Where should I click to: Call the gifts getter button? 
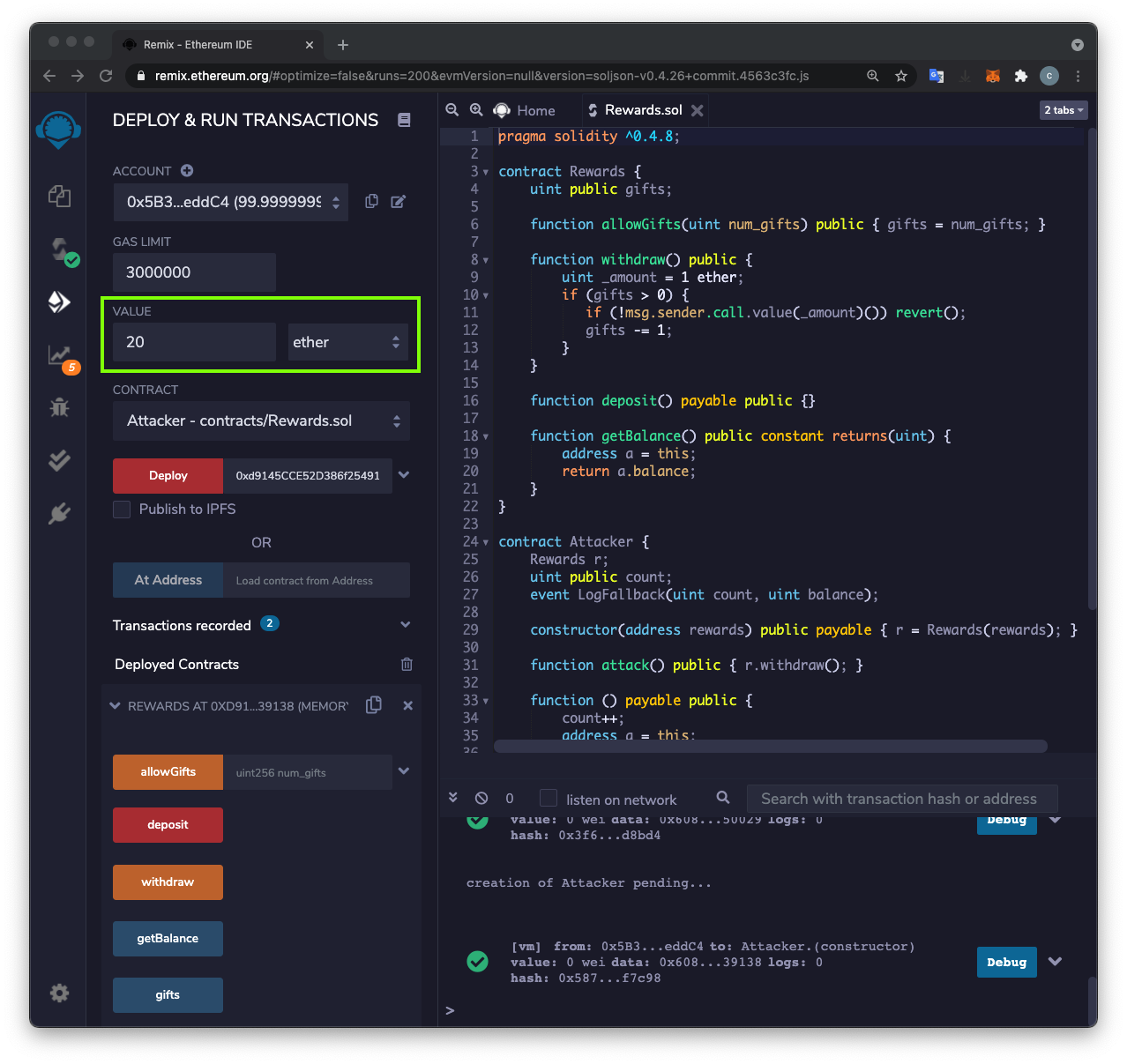[x=168, y=995]
